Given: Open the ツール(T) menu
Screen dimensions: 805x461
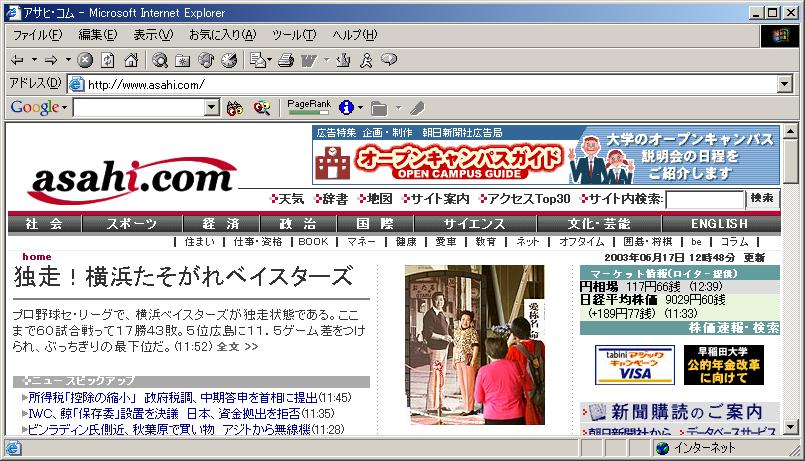Looking at the screenshot, I should (294, 35).
